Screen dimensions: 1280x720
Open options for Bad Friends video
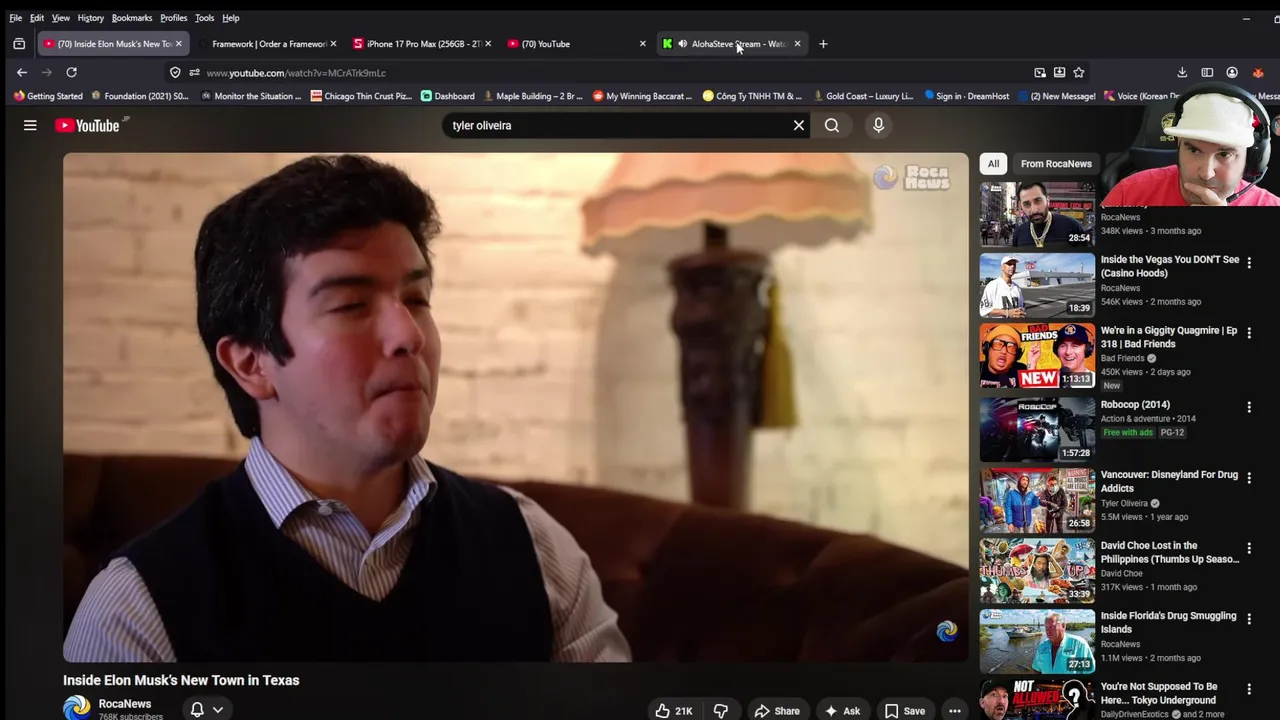(1249, 333)
